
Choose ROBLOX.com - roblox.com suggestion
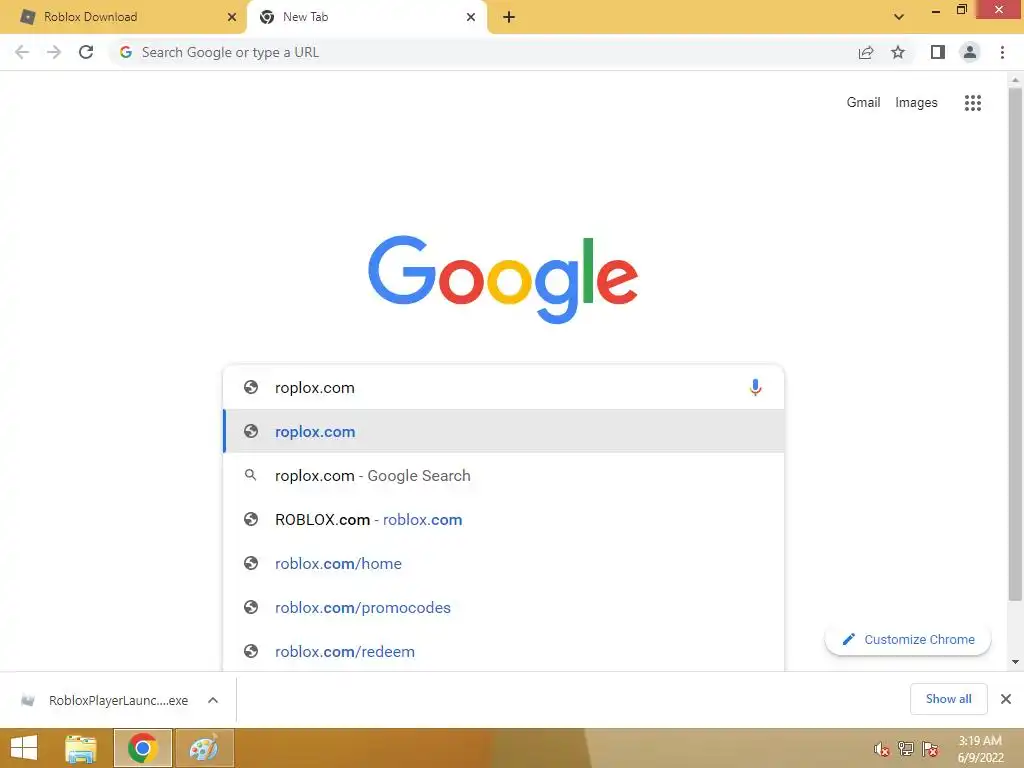(x=504, y=519)
